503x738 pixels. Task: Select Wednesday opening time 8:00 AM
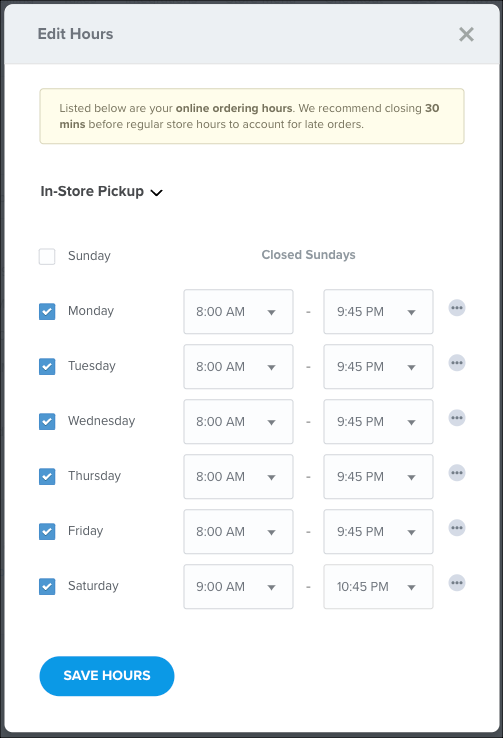coord(238,422)
